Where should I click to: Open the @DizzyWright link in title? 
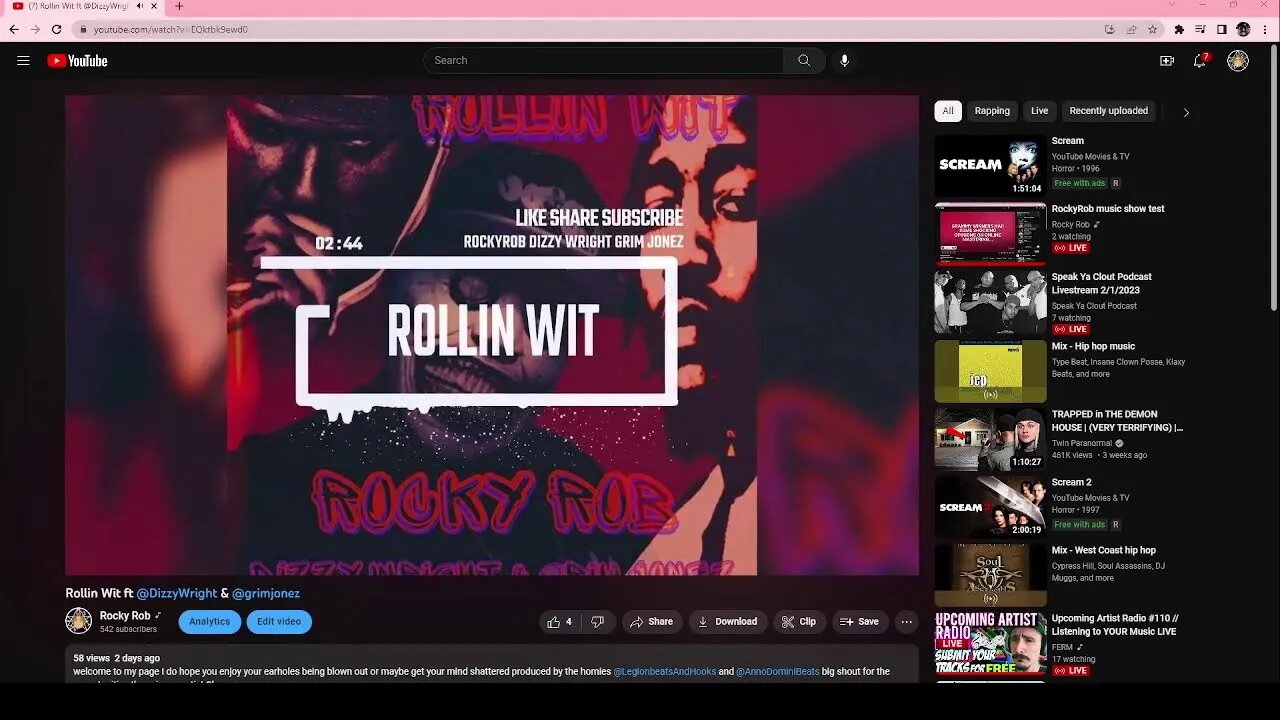(x=177, y=593)
